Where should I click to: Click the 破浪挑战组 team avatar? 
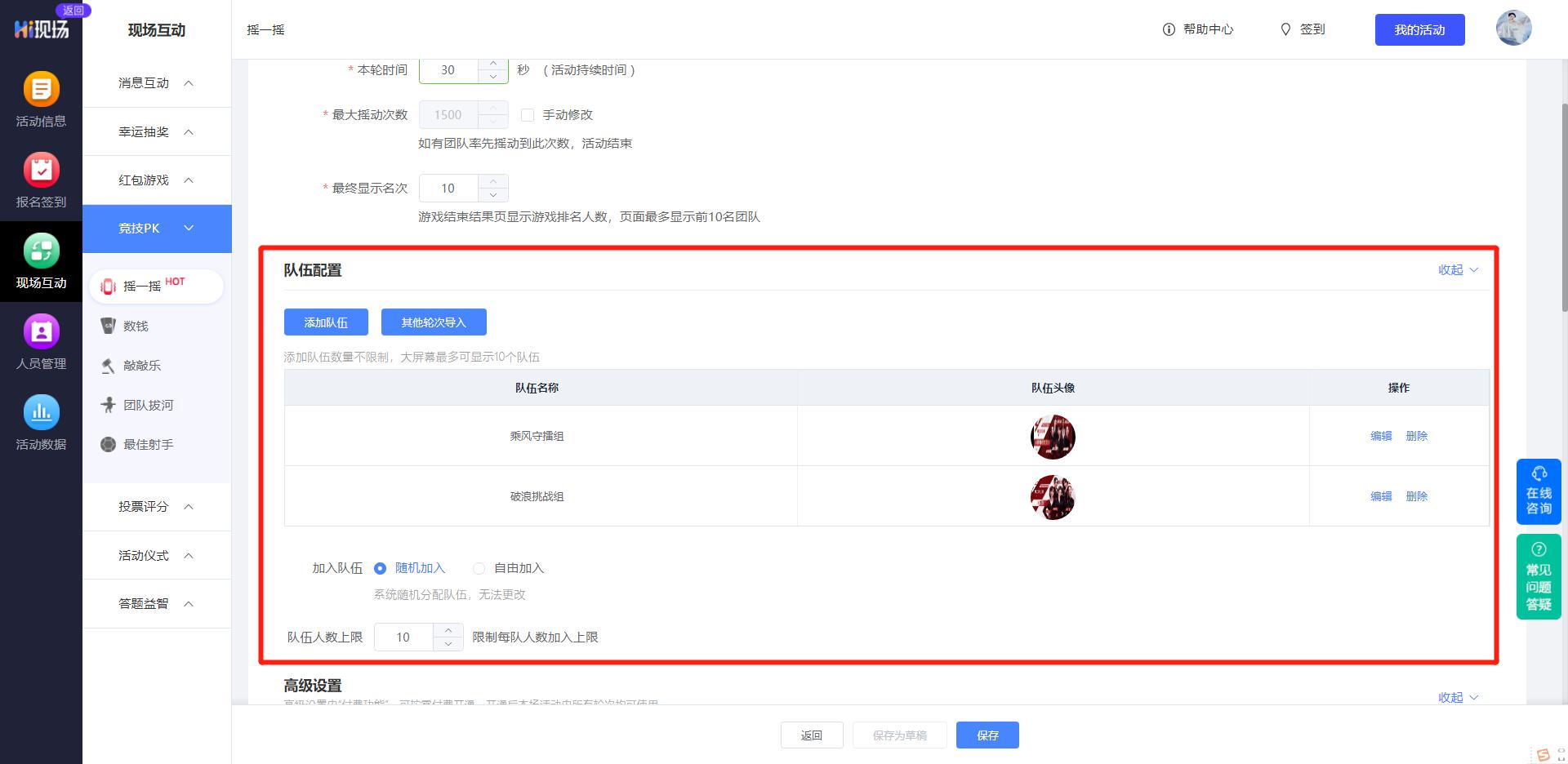1053,497
